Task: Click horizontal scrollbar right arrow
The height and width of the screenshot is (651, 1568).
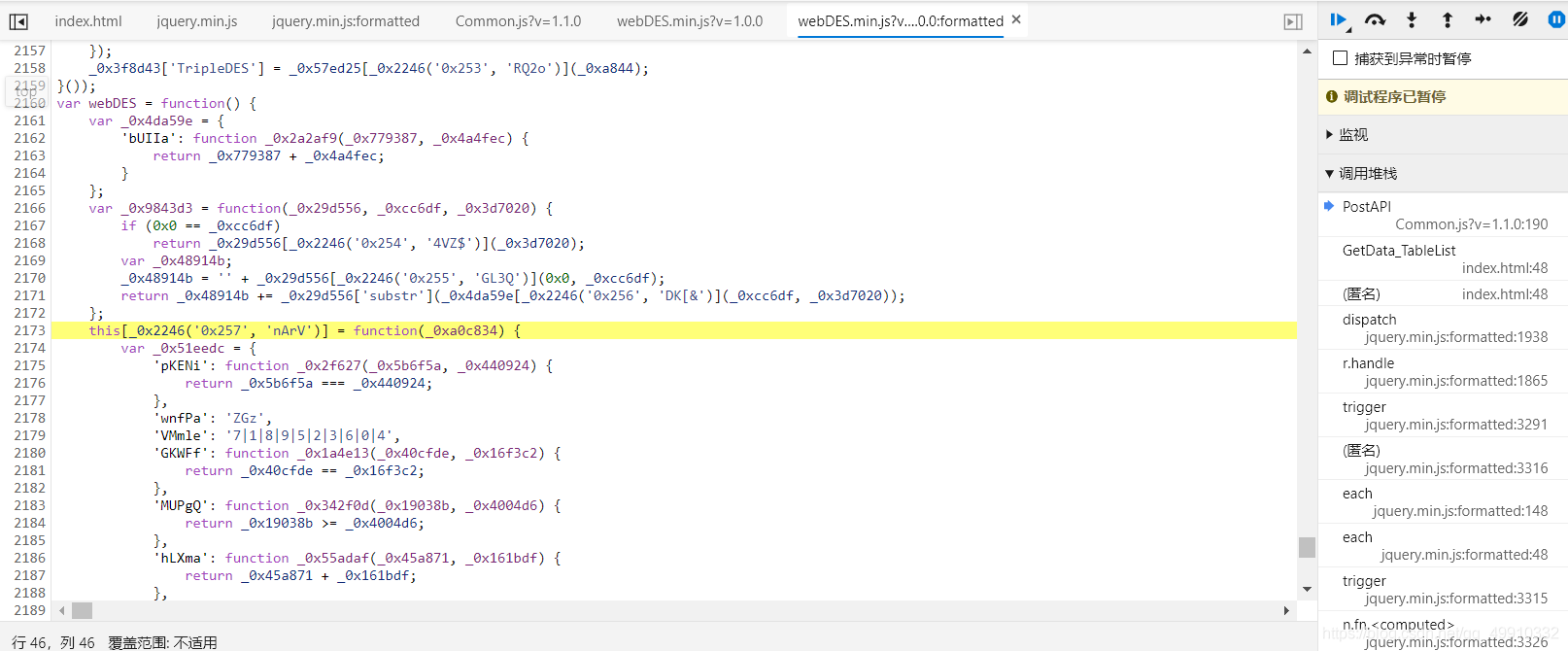Action: [1286, 610]
